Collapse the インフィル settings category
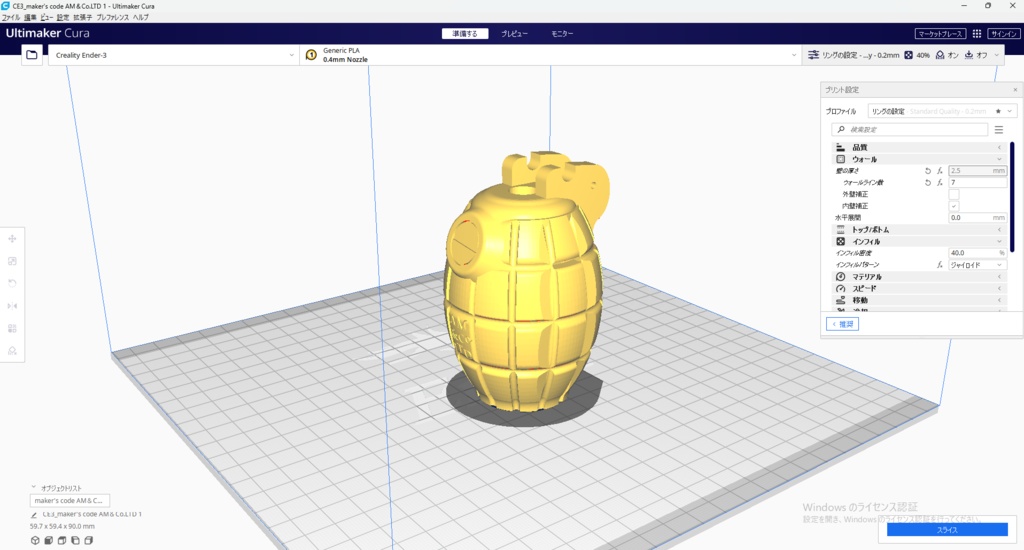The width and height of the screenshot is (1024, 550). 919,242
